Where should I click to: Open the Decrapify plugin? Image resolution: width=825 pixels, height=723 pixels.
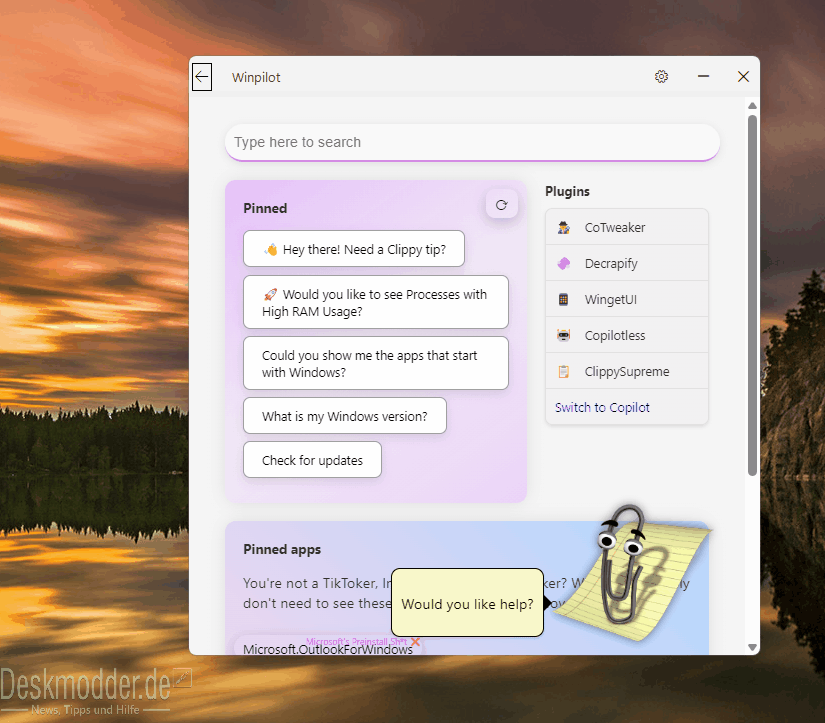pyautogui.click(x=627, y=263)
